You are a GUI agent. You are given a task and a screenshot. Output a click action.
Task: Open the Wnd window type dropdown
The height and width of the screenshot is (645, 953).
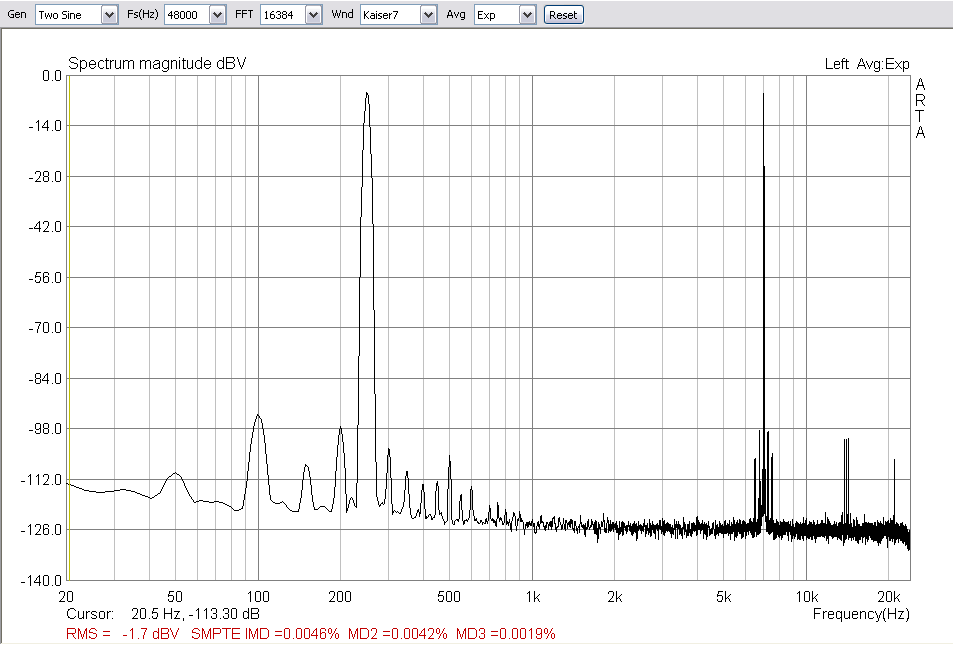click(x=428, y=15)
